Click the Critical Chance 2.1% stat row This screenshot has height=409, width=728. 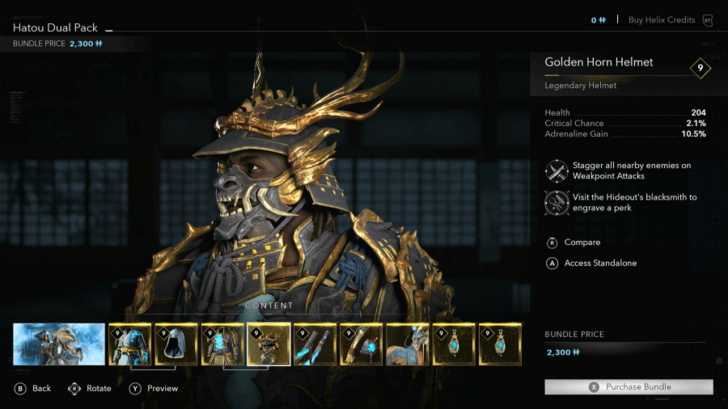tap(625, 123)
